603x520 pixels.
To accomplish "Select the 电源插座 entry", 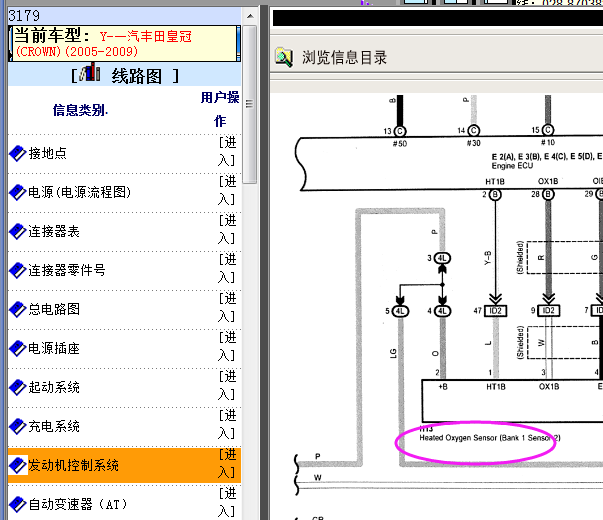I will click(54, 348).
